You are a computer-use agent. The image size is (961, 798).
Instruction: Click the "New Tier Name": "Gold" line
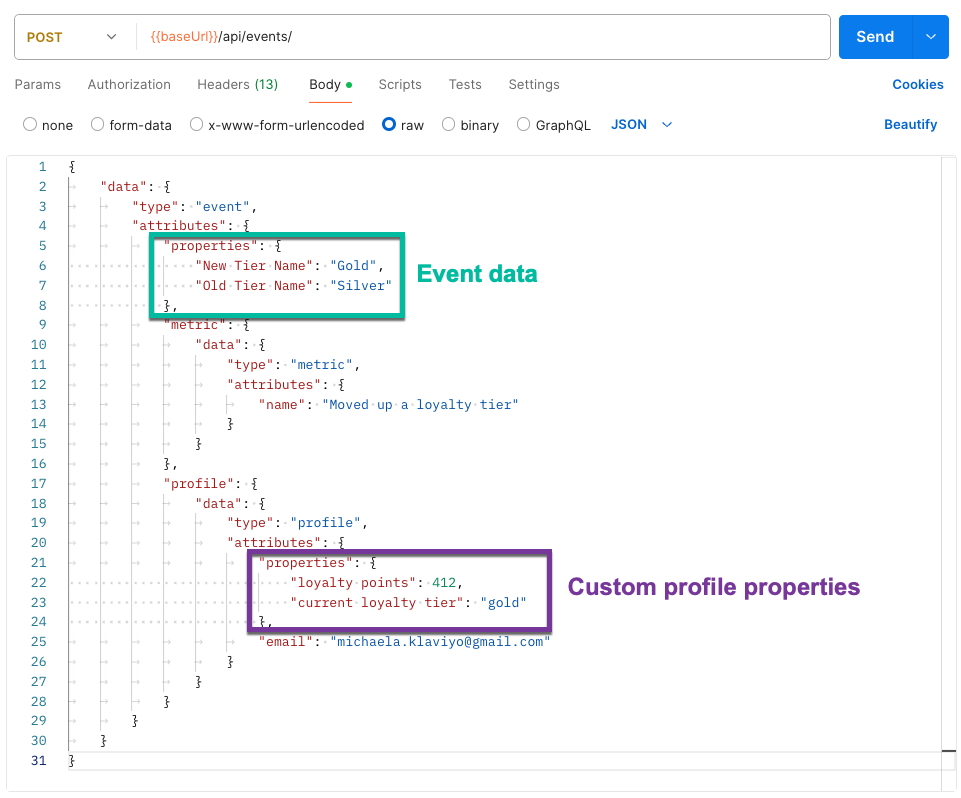289,265
